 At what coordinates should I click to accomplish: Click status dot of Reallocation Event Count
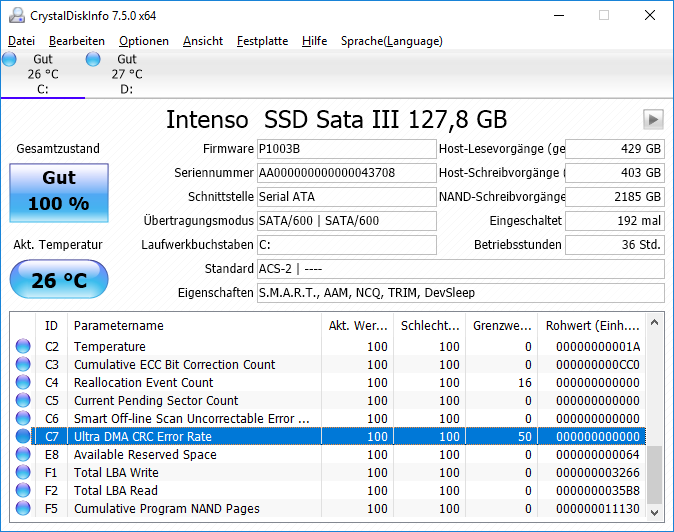[23, 382]
